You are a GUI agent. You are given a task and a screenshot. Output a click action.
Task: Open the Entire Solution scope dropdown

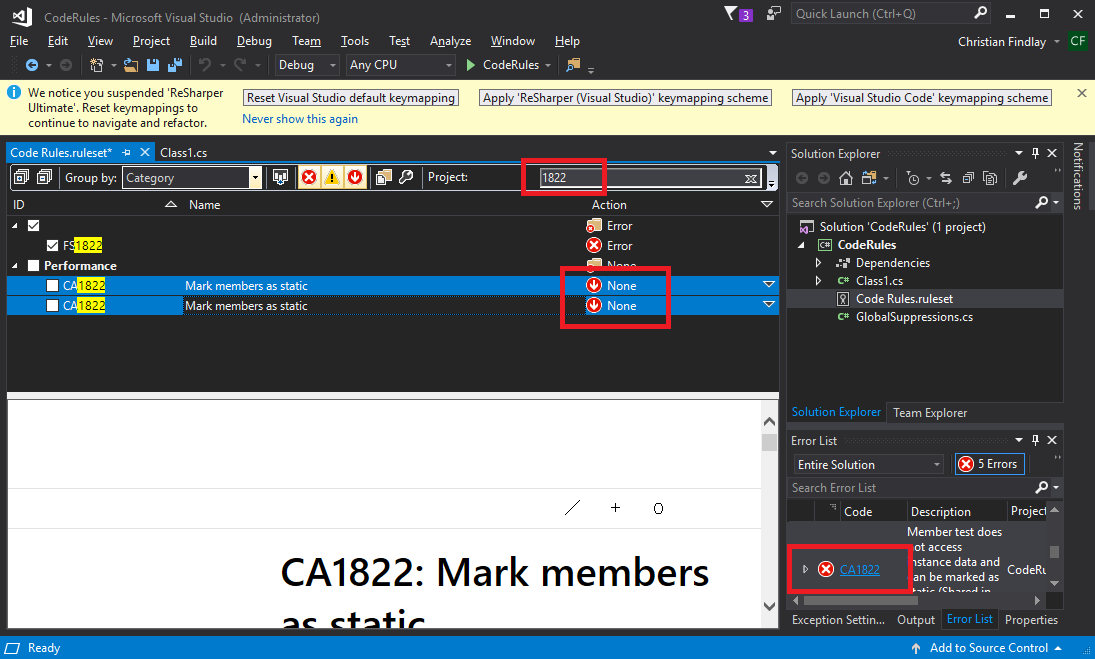coord(868,464)
